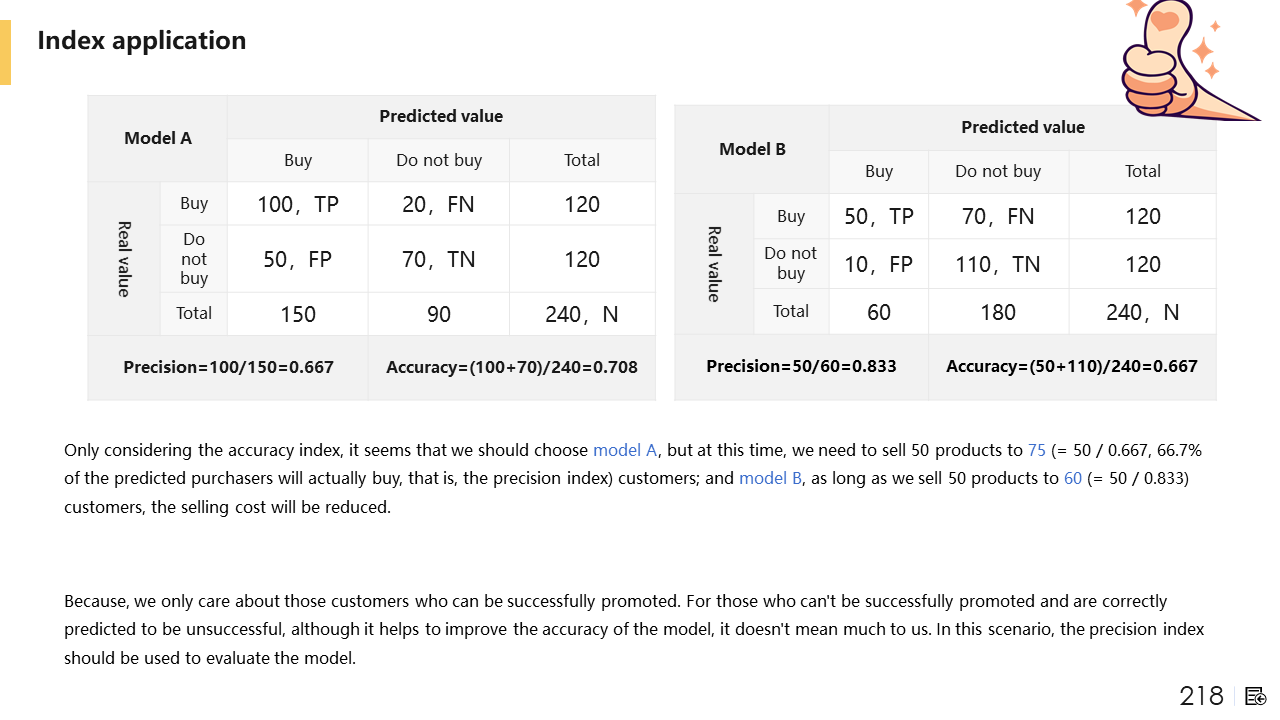Click Model A's "100, TP" cell
This screenshot has height=720, width=1280.
(298, 205)
